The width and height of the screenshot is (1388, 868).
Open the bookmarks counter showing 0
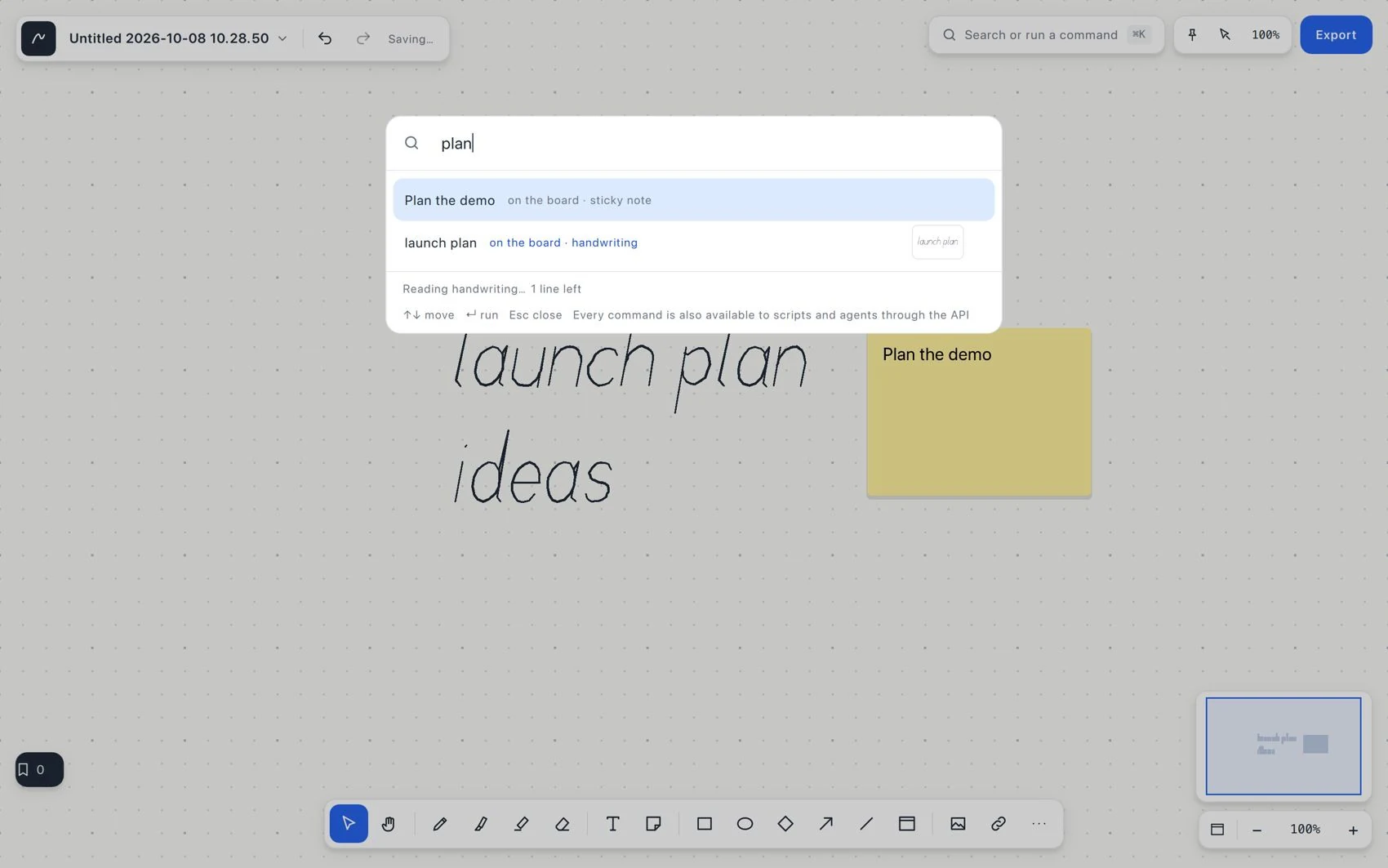click(x=39, y=769)
